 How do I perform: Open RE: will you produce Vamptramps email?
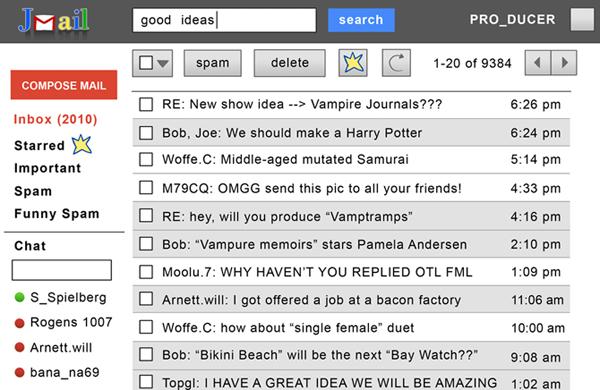point(351,216)
